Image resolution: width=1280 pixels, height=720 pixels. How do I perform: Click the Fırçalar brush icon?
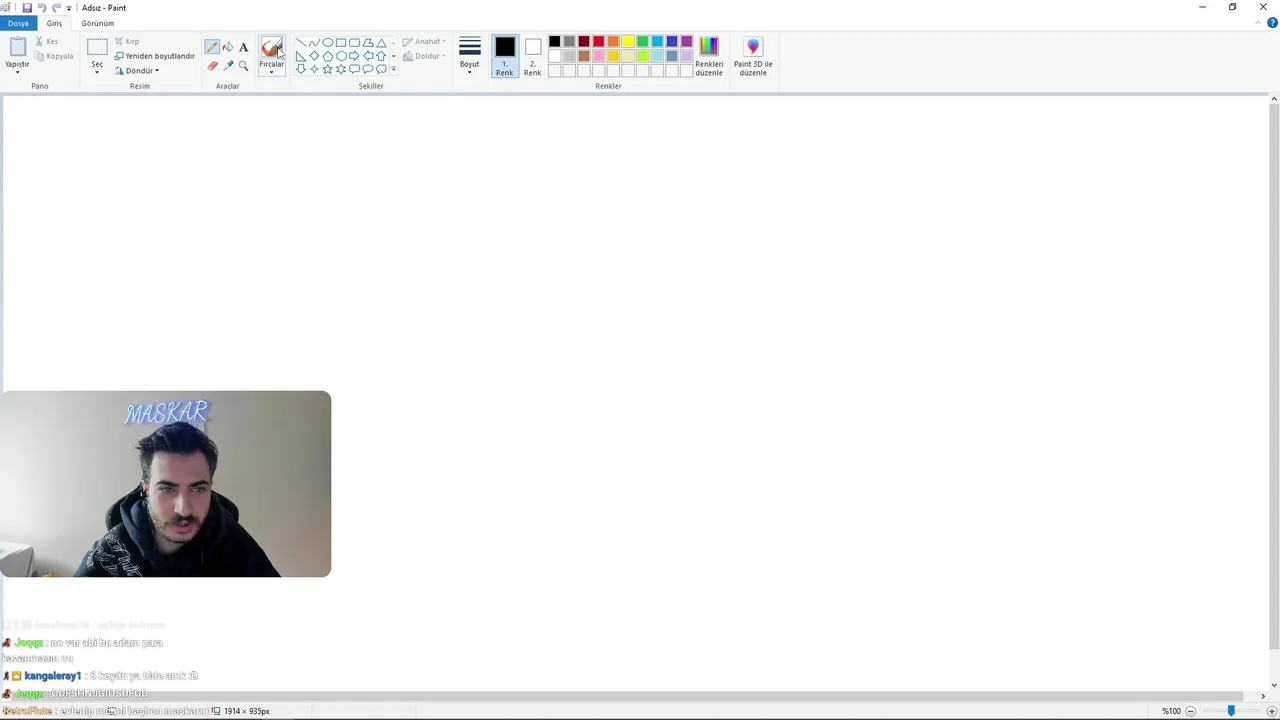point(271,47)
